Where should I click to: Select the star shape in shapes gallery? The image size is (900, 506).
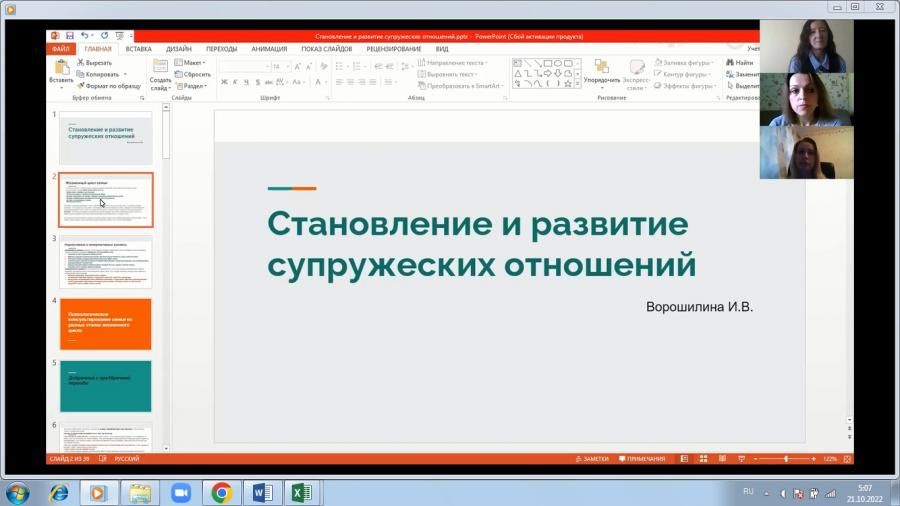568,84
